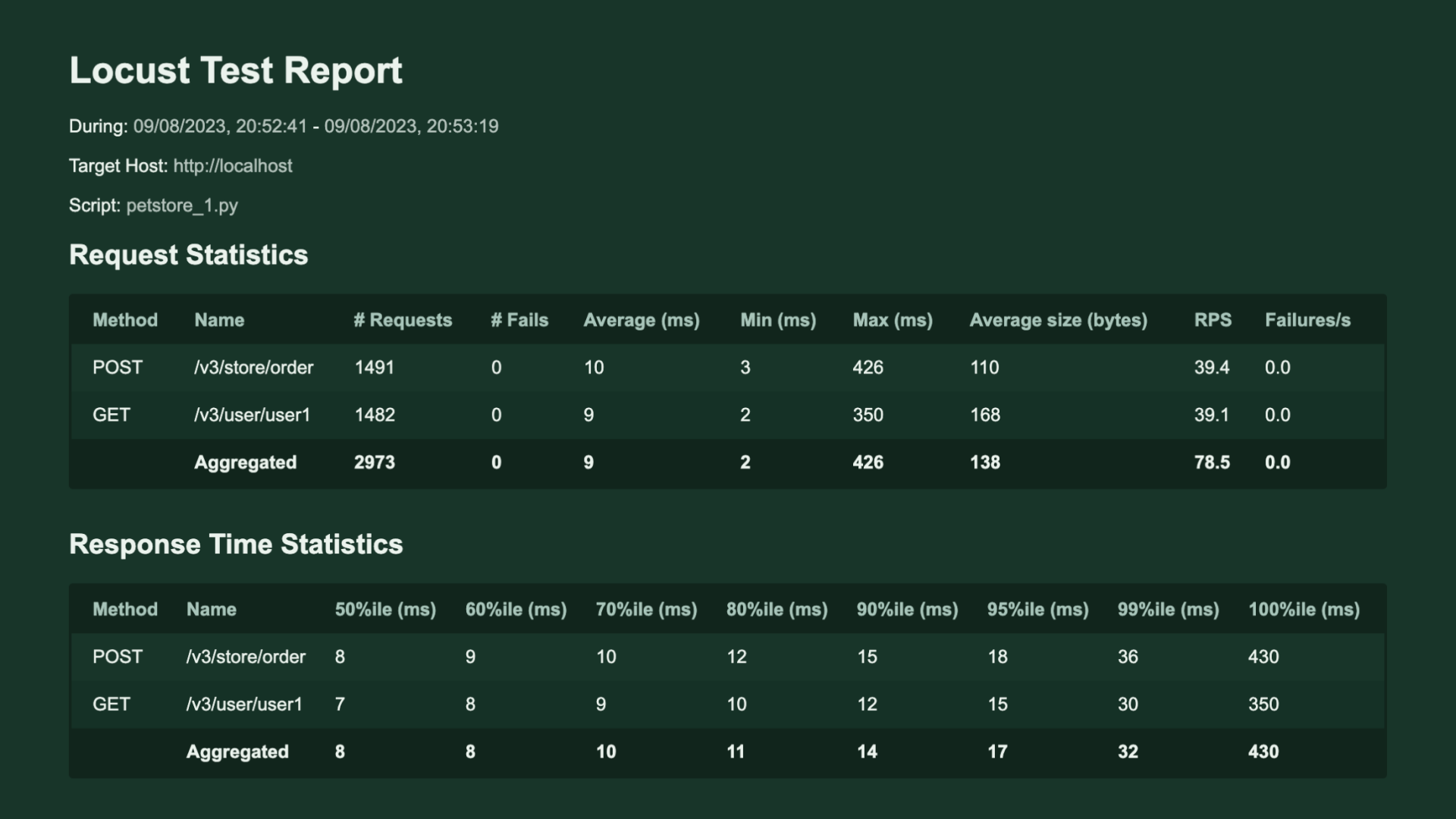Click the 50%ile (ms) column header
The height and width of the screenshot is (819, 1456).
pyautogui.click(x=385, y=610)
